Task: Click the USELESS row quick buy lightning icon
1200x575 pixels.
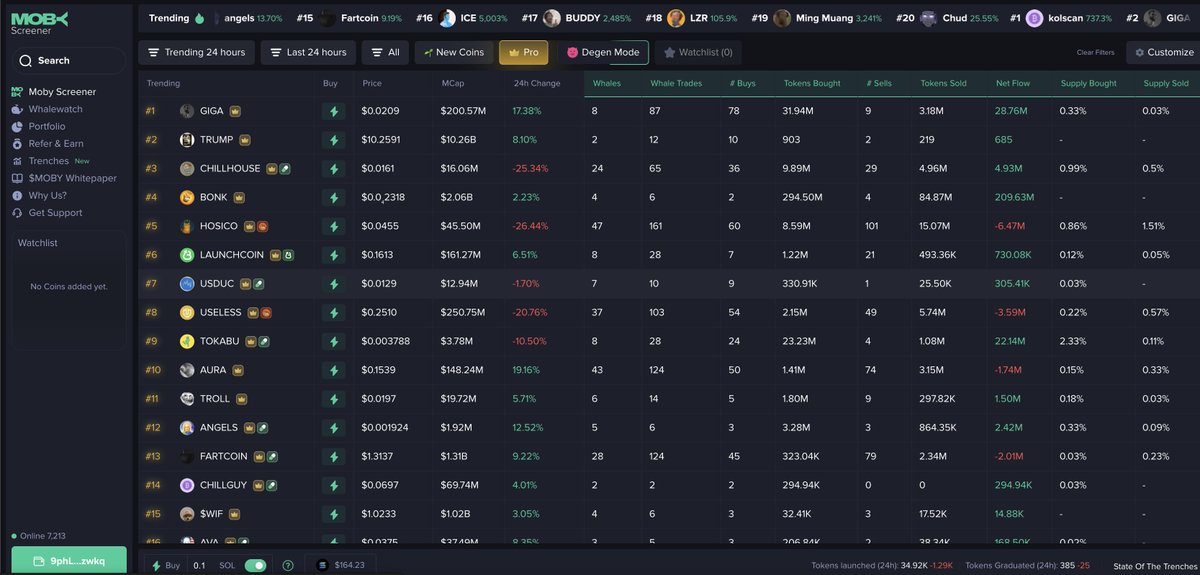Action: (334, 312)
